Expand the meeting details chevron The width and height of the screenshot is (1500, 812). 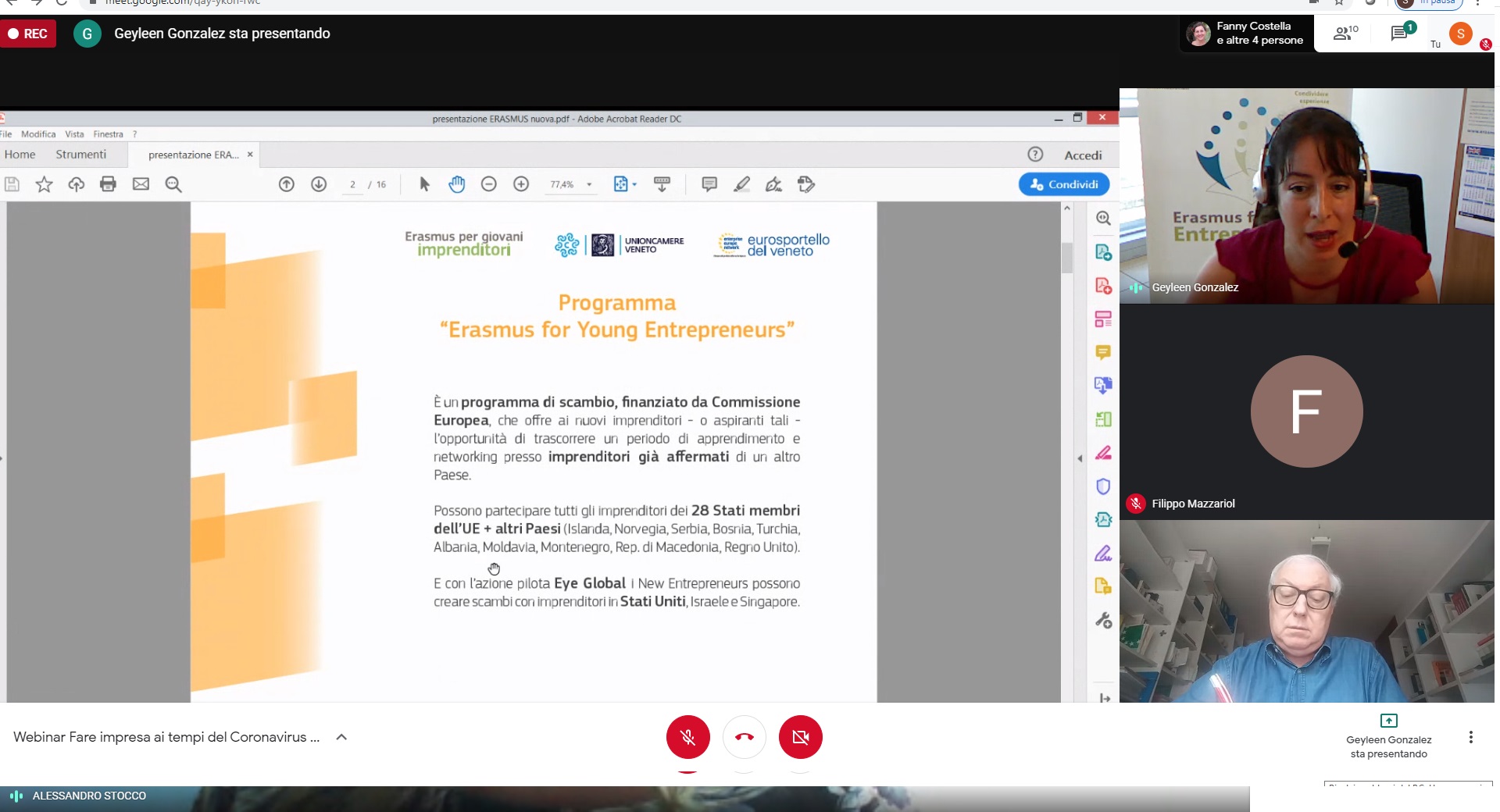[x=341, y=737]
